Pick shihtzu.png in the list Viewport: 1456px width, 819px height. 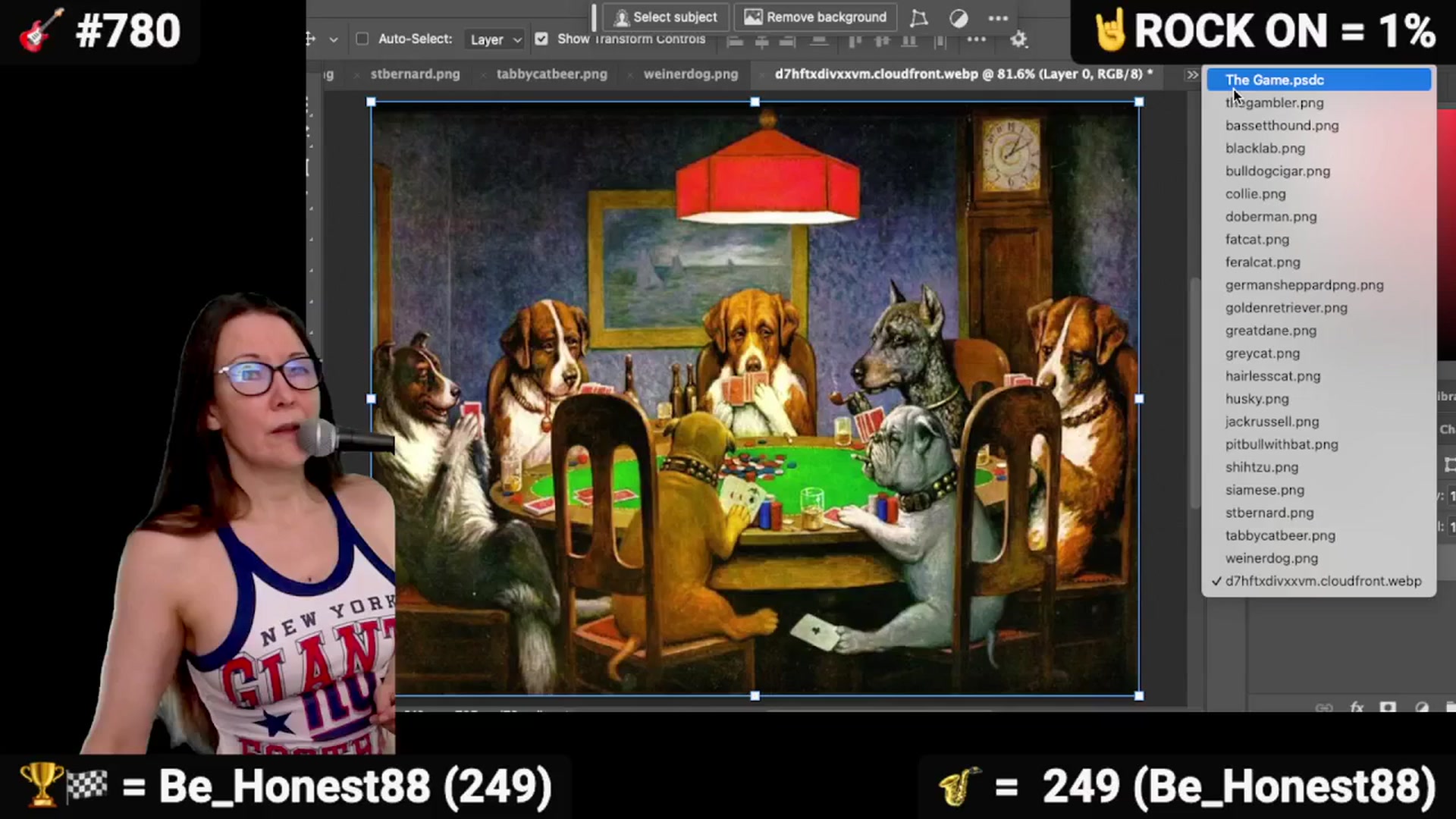pyautogui.click(x=1319, y=466)
